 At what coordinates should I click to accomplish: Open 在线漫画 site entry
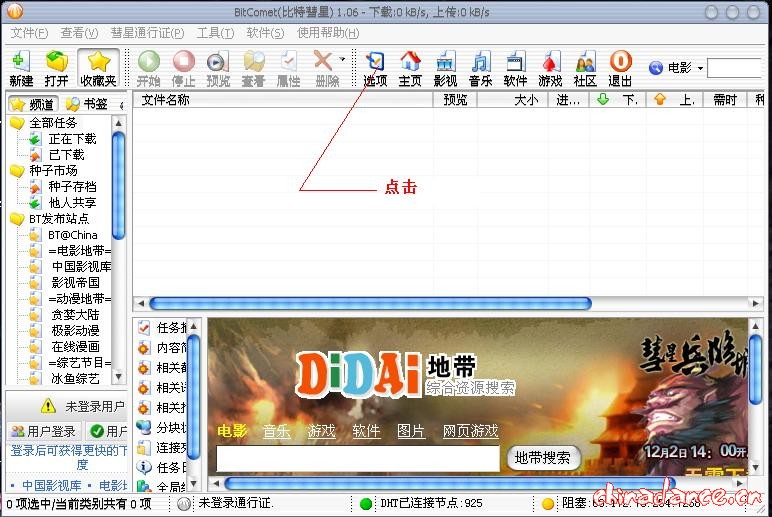76,346
